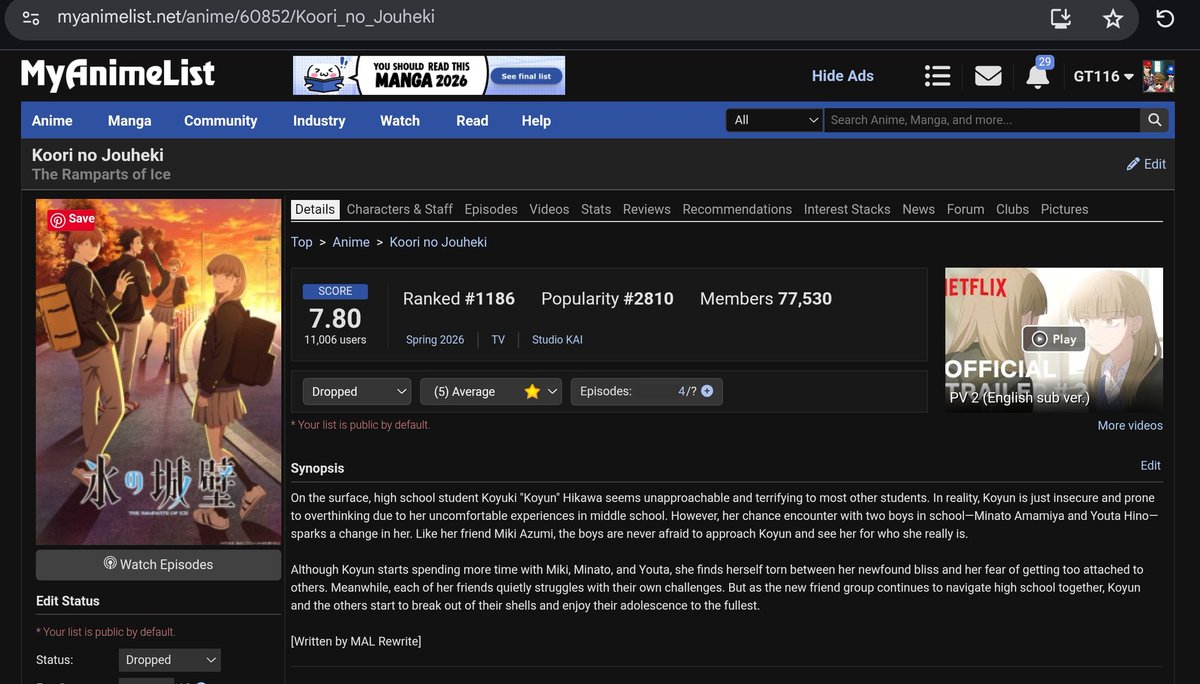
Task: Bookmark this page with the star icon
Action: pos(1113,18)
